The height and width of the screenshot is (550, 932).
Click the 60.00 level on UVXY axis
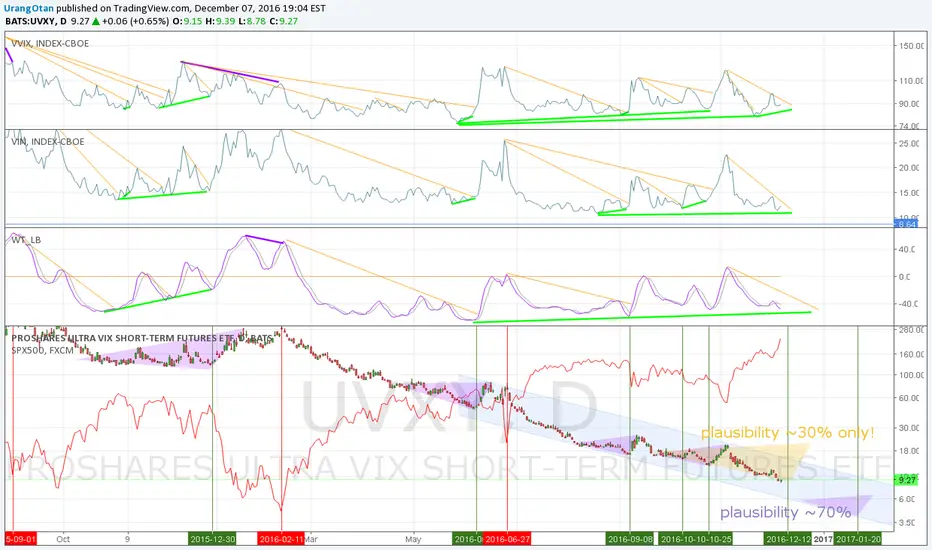[909, 398]
